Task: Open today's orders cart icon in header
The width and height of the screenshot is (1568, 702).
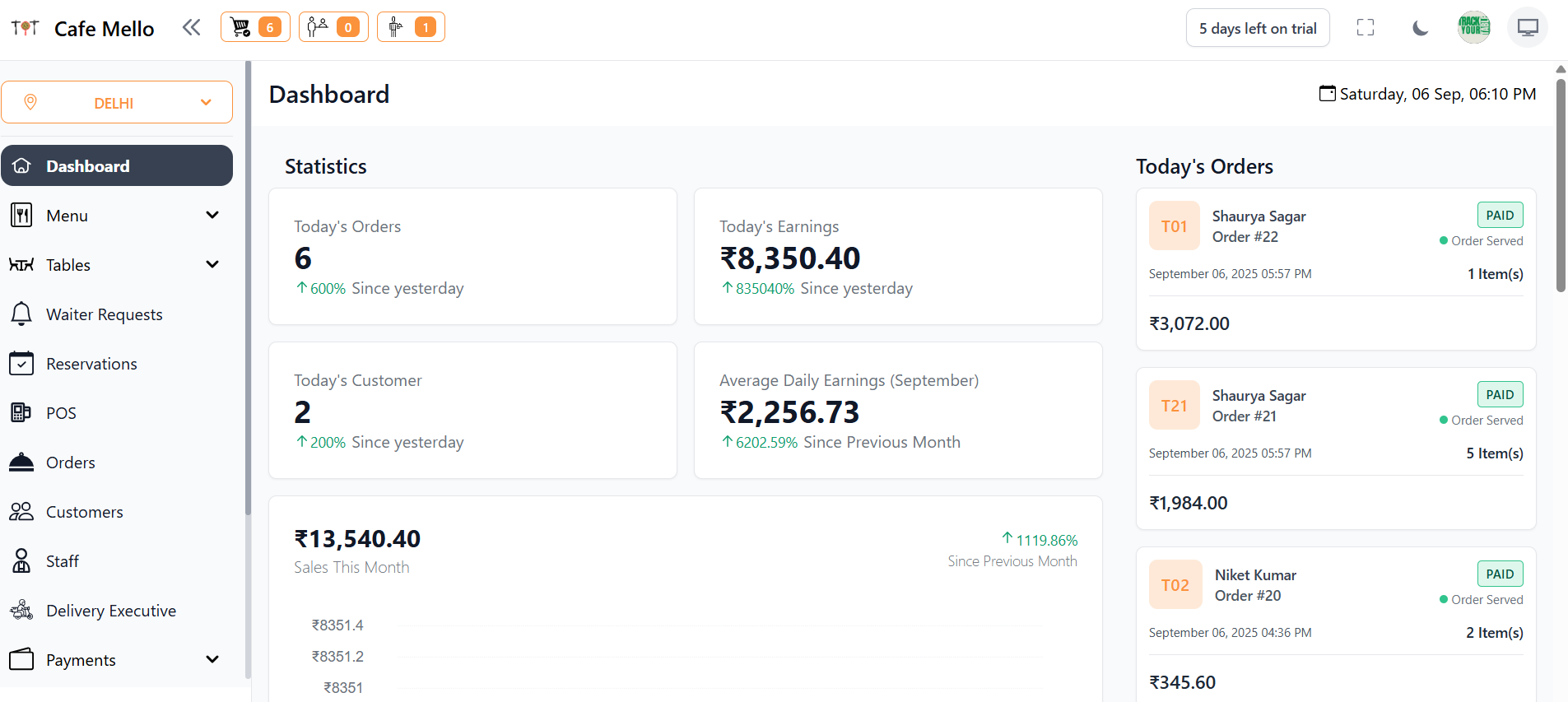Action: click(254, 27)
